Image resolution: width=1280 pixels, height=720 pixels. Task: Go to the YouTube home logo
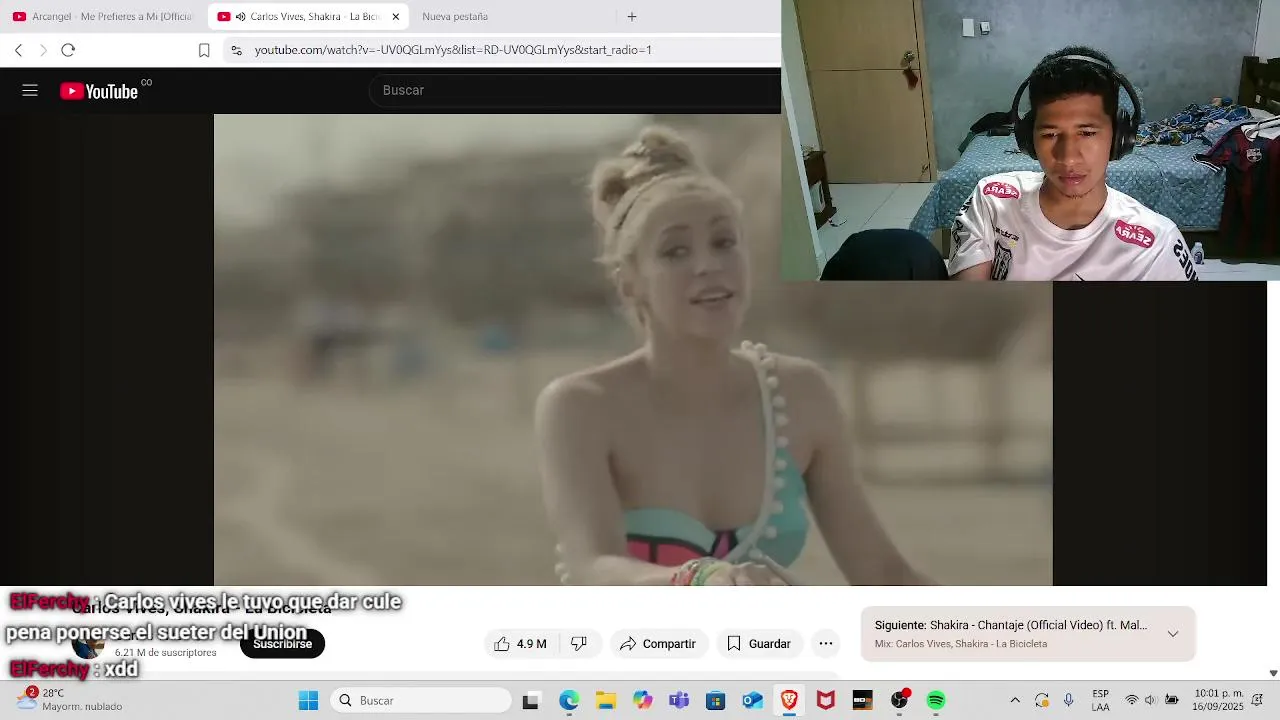coord(99,91)
